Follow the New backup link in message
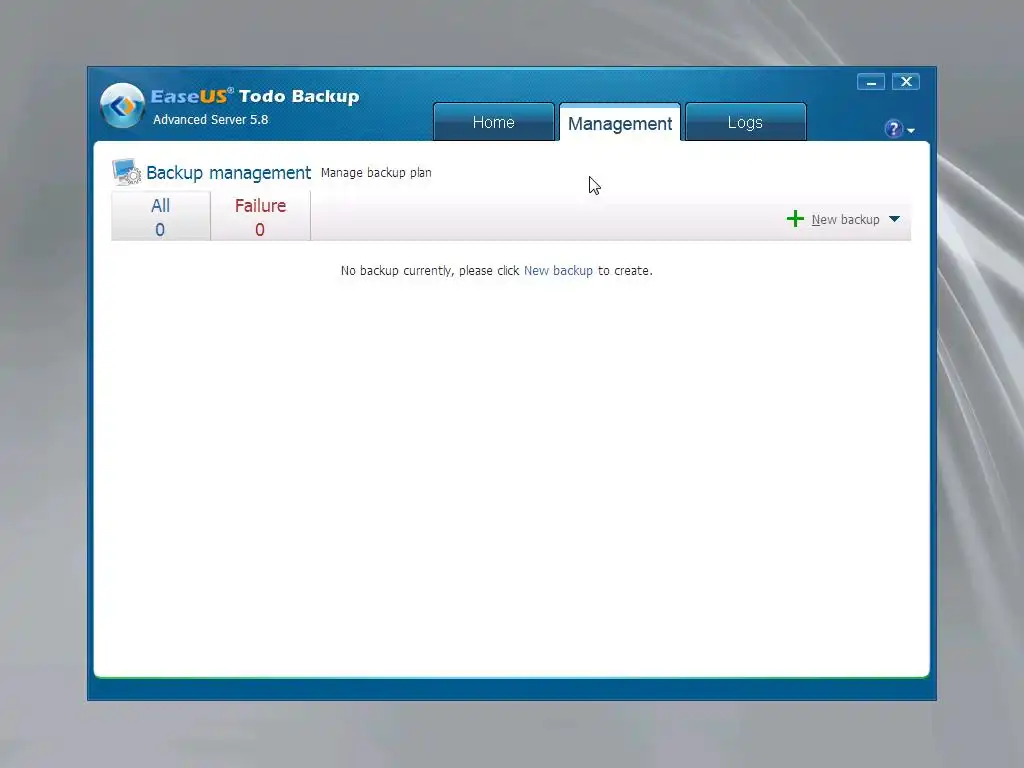This screenshot has height=768, width=1024. [558, 270]
